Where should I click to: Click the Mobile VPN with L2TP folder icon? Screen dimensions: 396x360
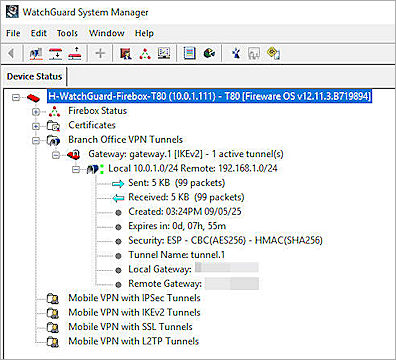click(53, 342)
